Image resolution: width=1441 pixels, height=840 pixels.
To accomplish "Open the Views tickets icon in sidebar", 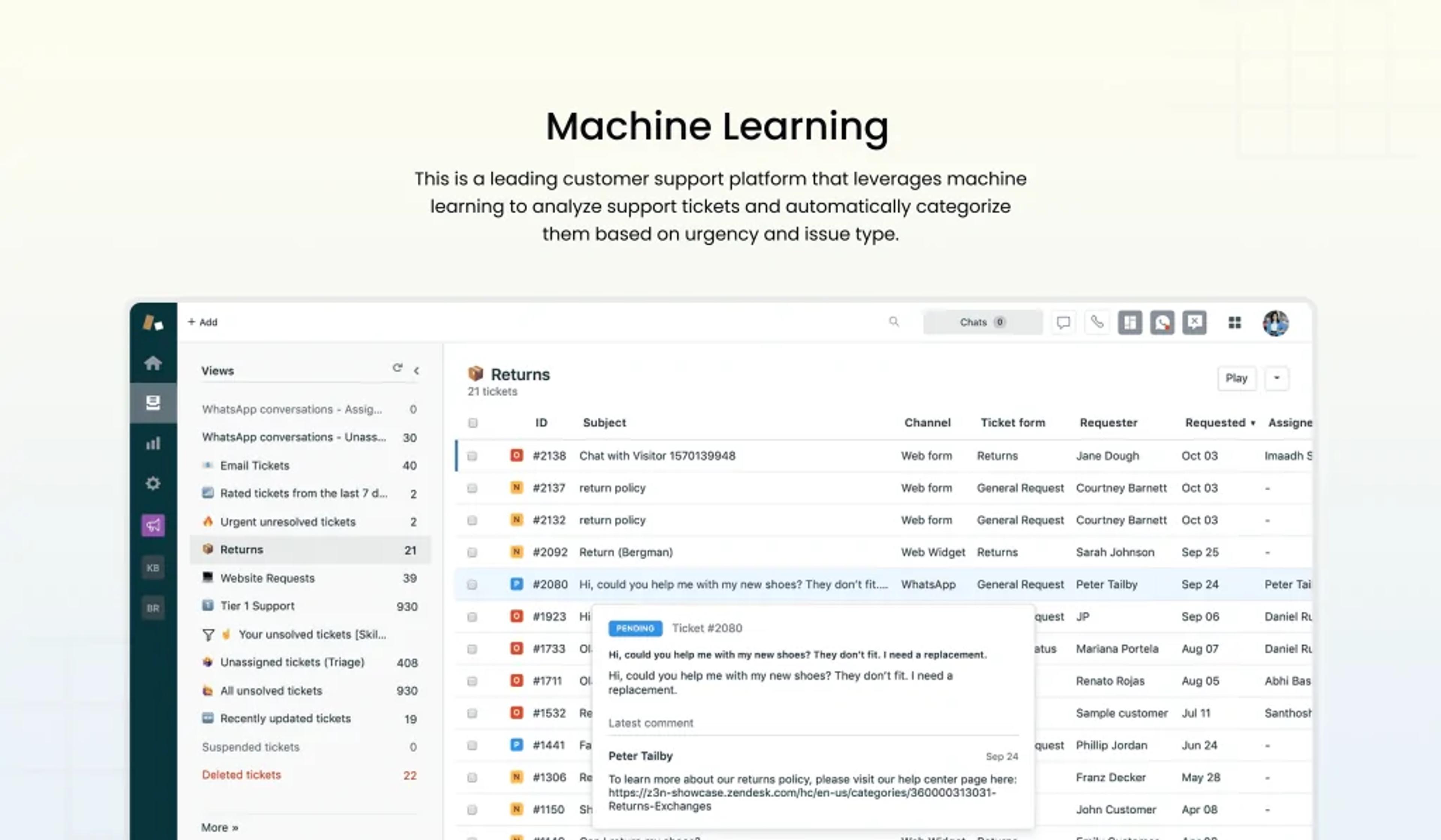I will [x=153, y=403].
